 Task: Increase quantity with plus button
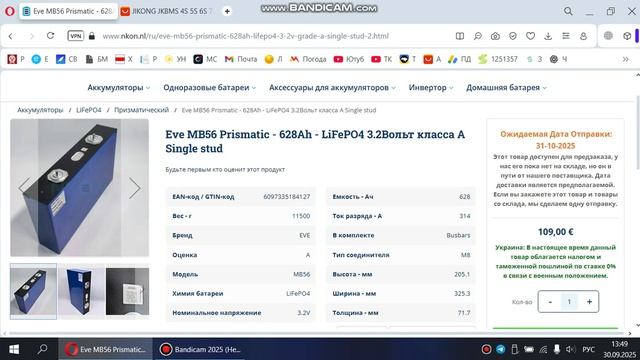(x=589, y=302)
